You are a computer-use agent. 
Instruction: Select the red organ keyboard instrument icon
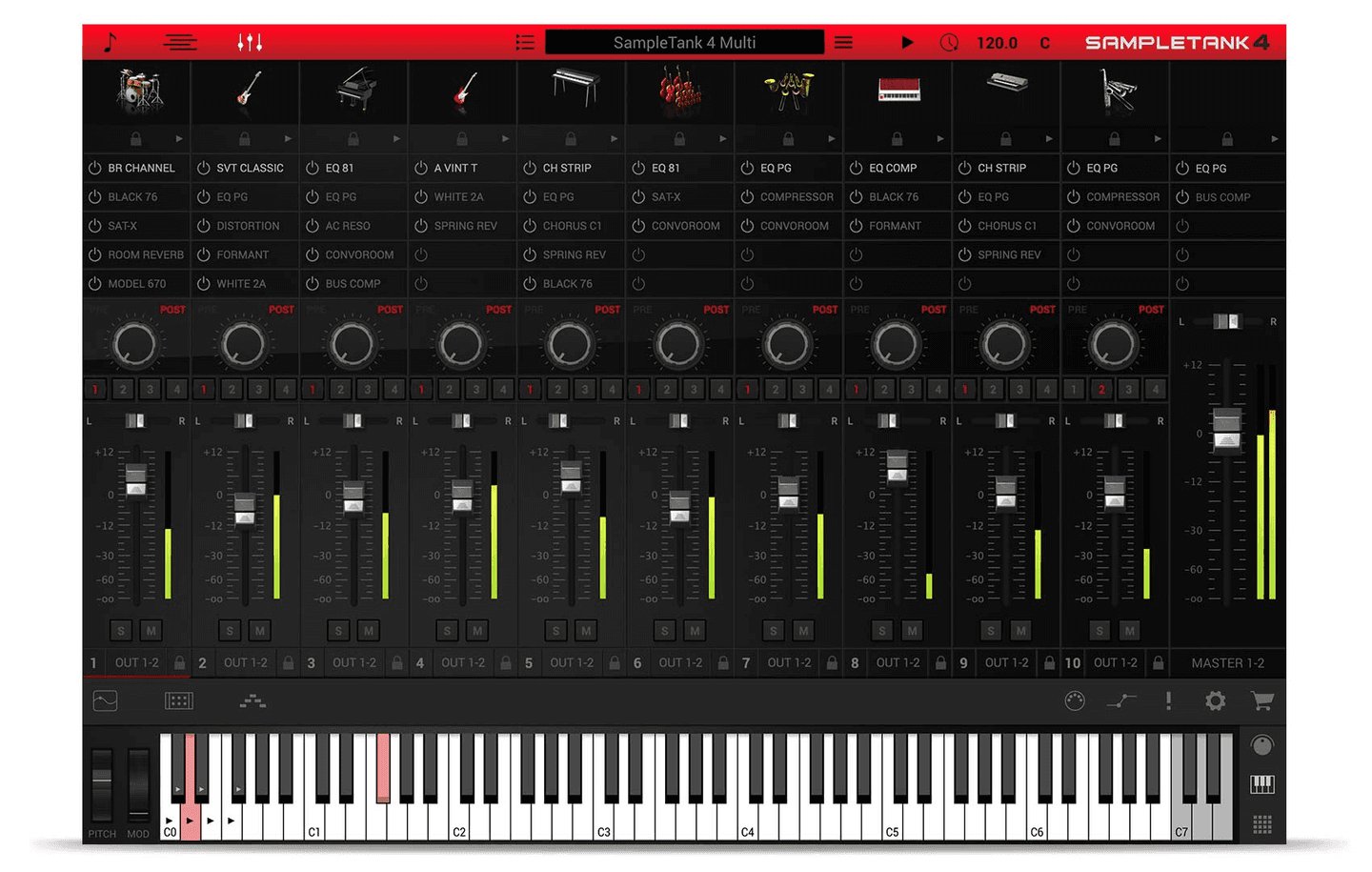click(x=898, y=90)
